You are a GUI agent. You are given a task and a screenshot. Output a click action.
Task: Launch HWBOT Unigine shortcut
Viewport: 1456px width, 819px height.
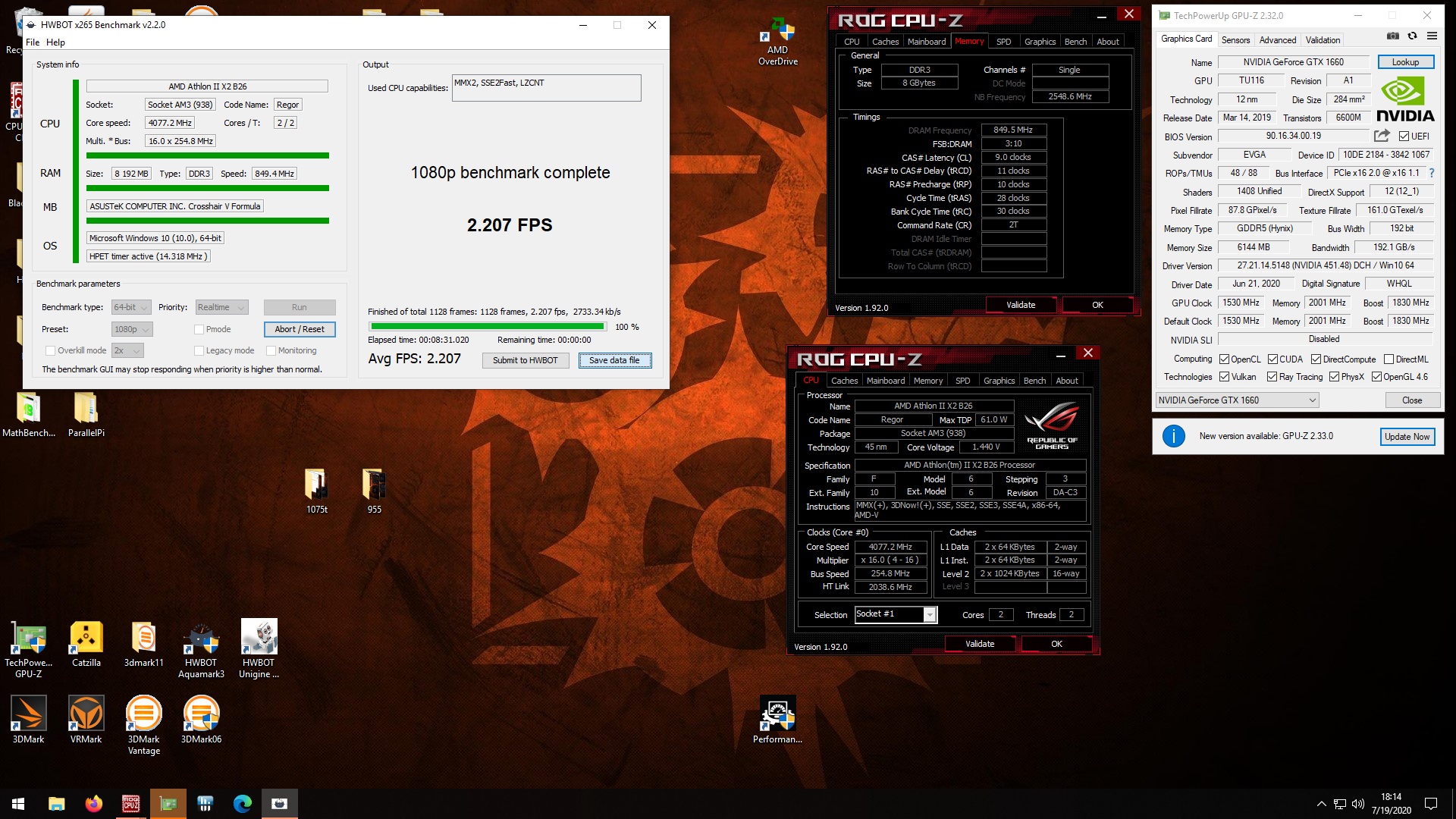[x=259, y=649]
